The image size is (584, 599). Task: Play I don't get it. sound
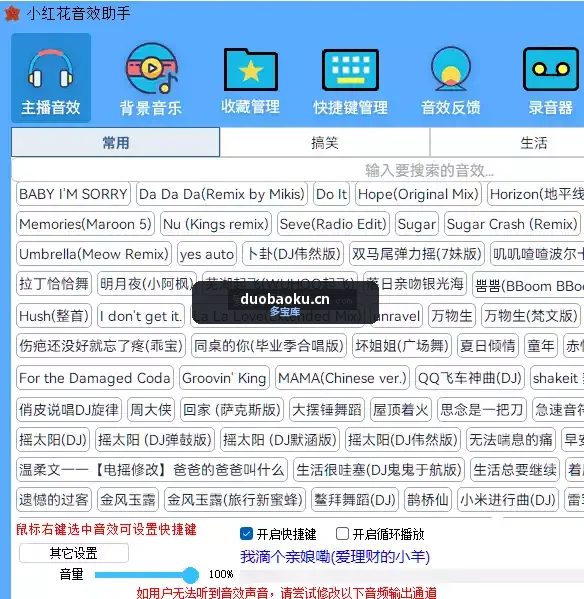141,316
